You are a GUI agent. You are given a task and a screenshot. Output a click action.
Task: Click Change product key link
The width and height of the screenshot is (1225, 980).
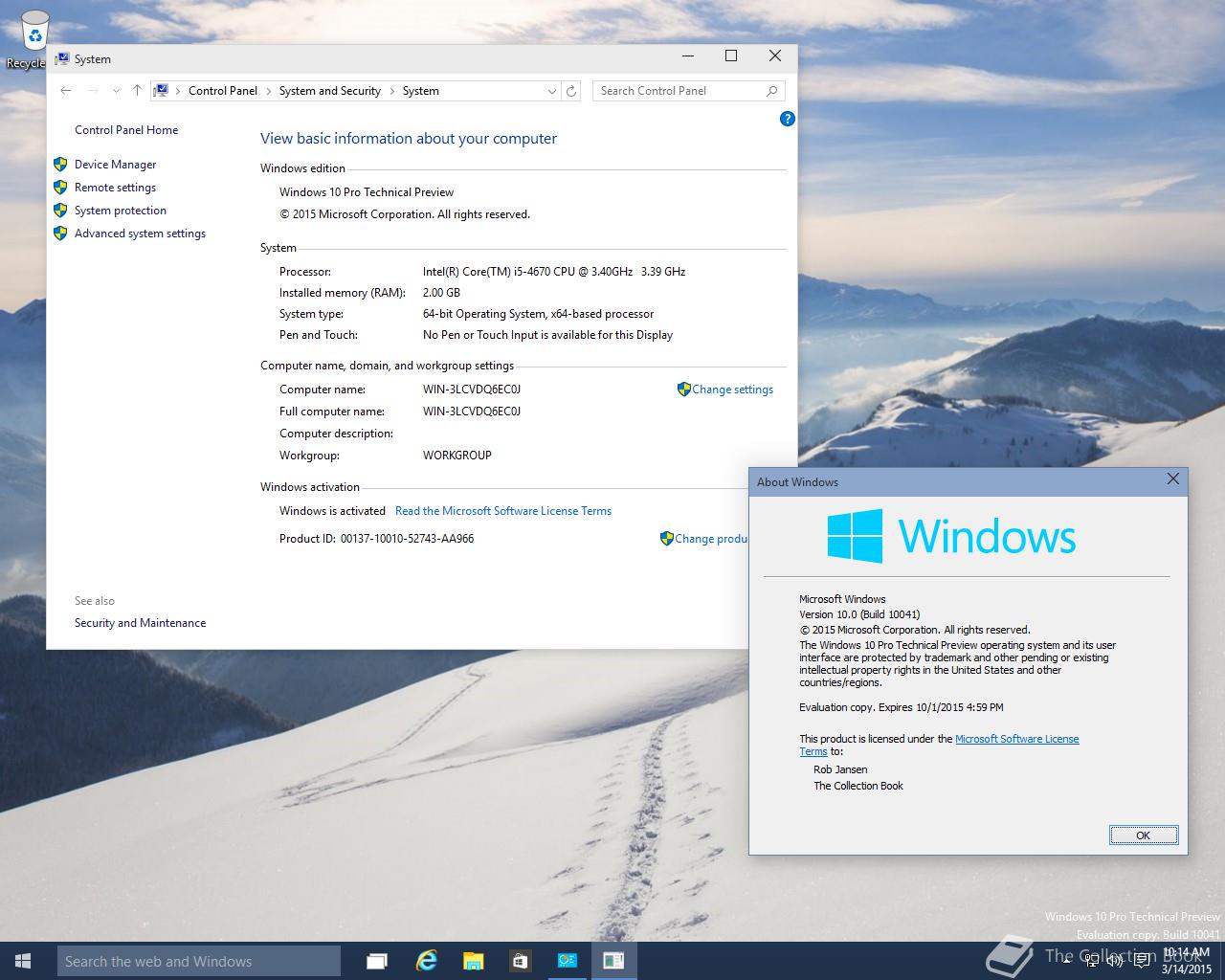click(x=710, y=539)
